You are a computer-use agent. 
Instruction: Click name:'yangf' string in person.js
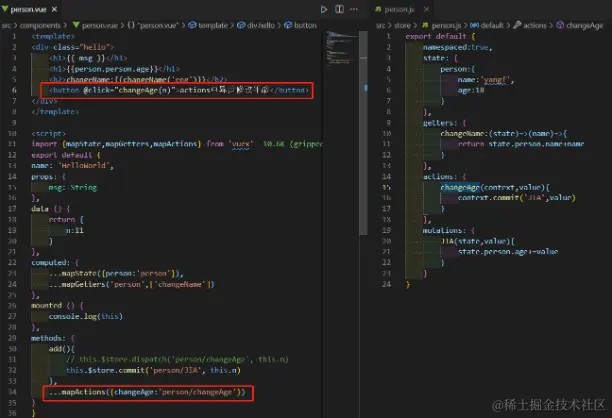pos(486,80)
